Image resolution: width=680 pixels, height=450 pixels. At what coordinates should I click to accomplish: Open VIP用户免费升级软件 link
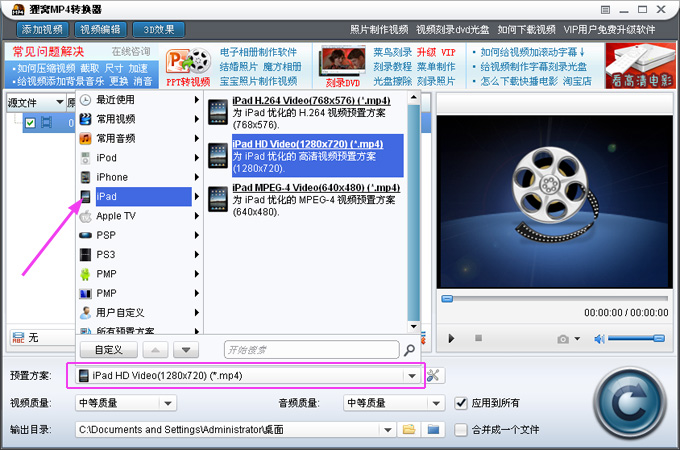point(609,29)
